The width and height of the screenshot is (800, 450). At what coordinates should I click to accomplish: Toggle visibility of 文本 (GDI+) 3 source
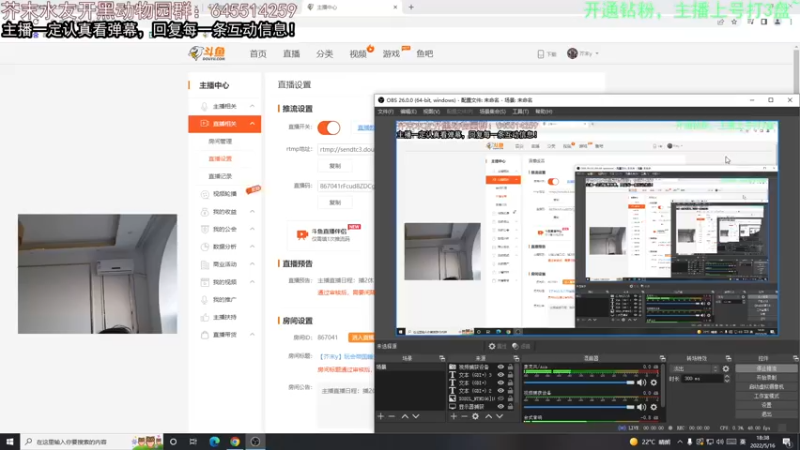tap(501, 375)
